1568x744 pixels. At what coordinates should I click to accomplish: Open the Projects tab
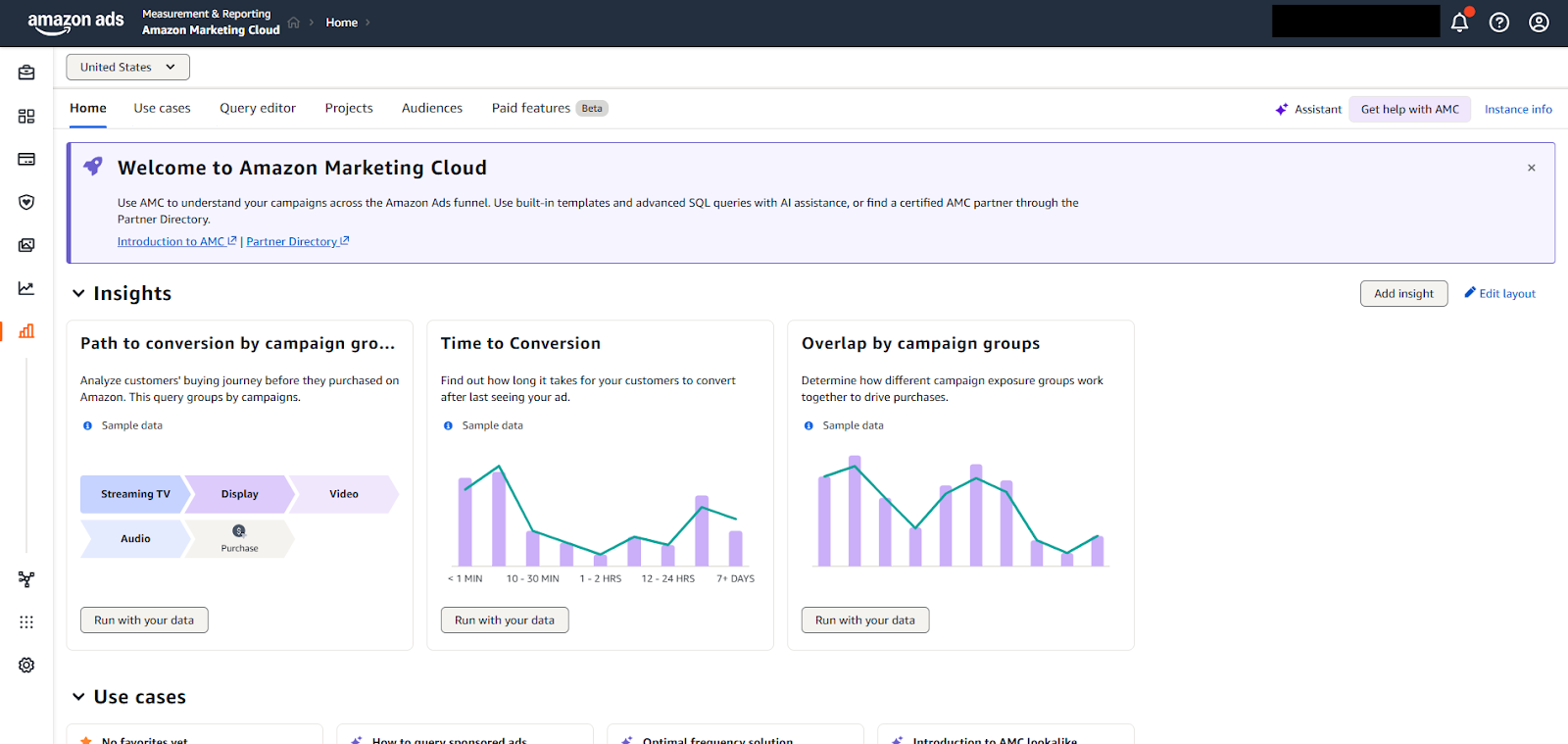tap(349, 108)
